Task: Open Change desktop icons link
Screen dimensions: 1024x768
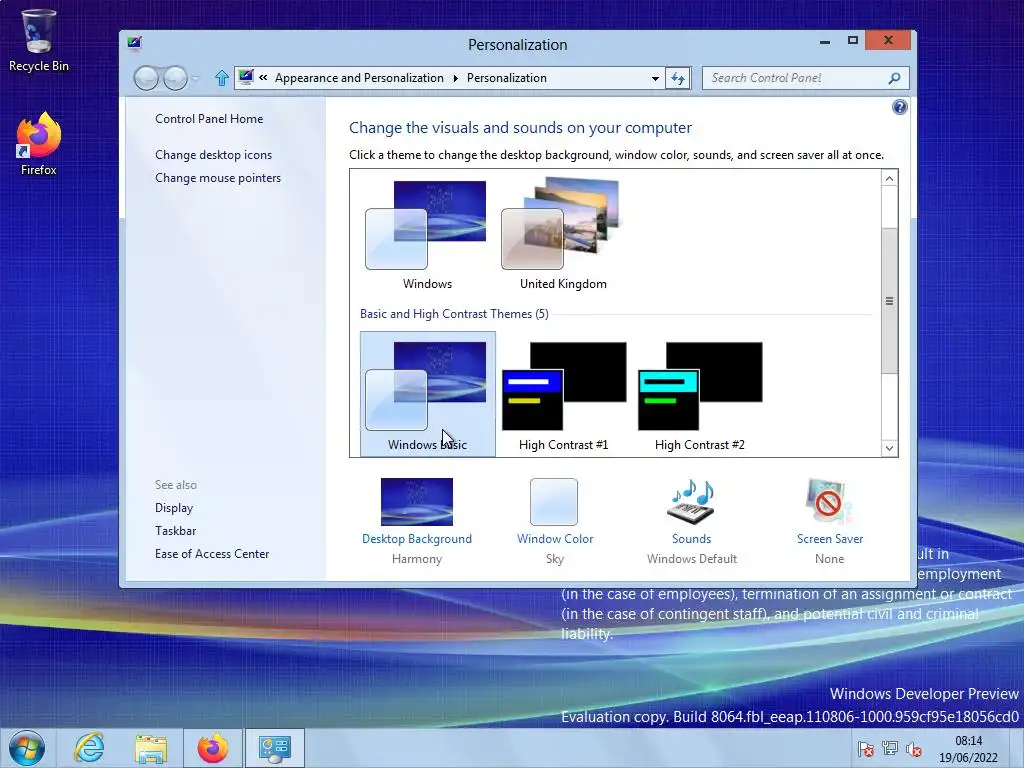Action: (214, 155)
